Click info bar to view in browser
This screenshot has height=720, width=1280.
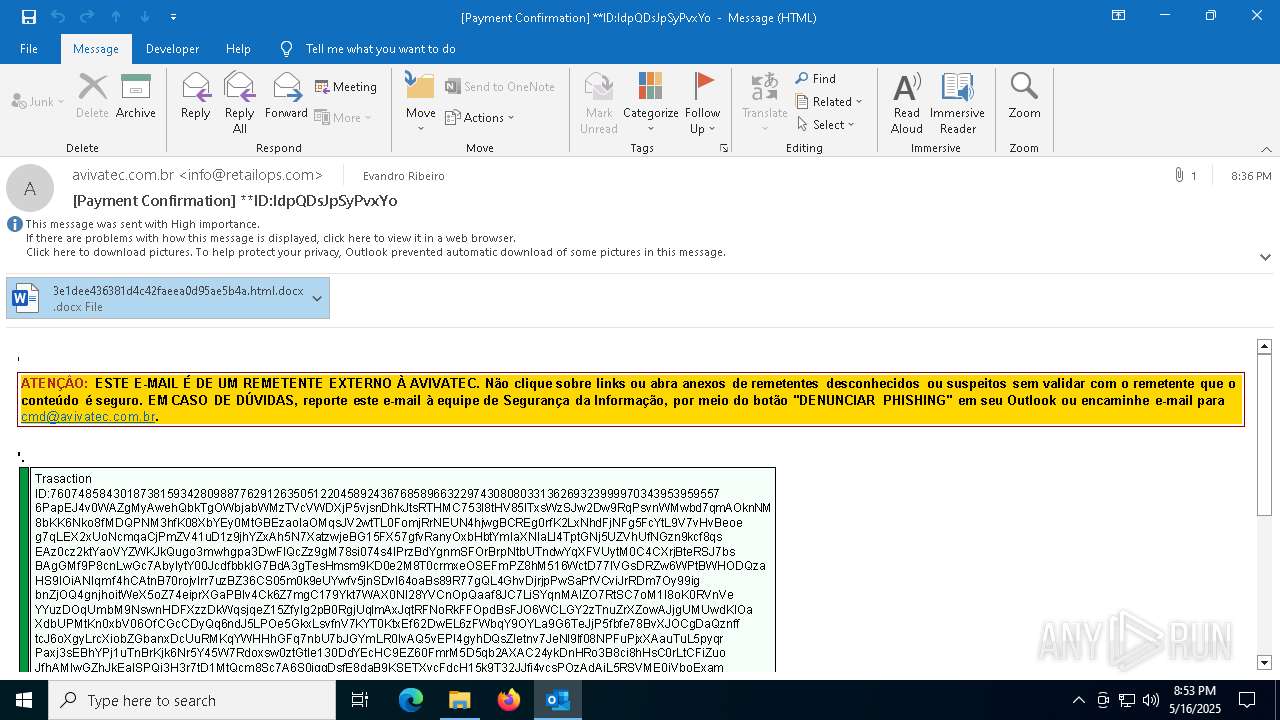tap(270, 238)
